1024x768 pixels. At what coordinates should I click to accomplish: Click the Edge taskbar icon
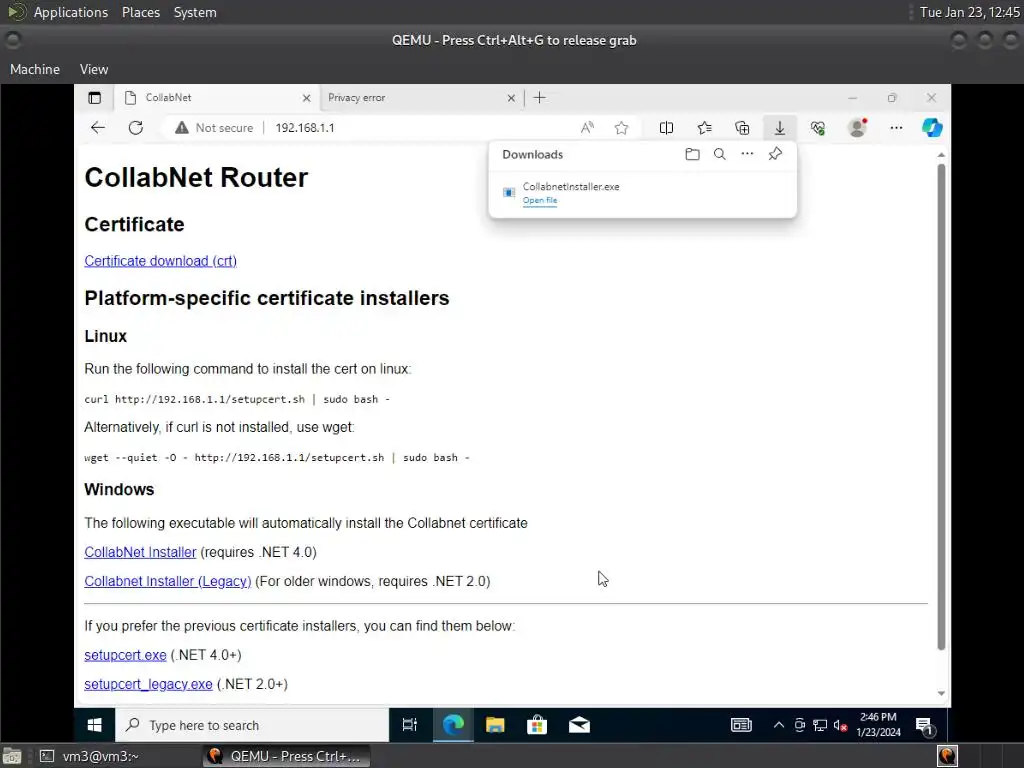453,725
